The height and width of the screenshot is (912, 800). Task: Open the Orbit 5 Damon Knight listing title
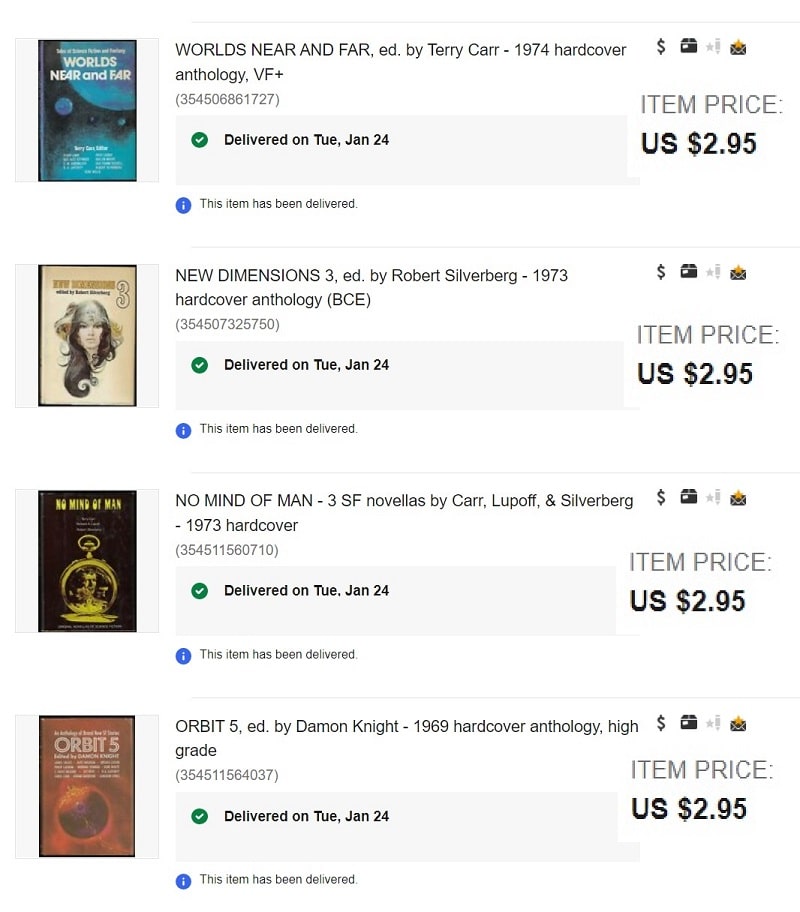coord(407,738)
